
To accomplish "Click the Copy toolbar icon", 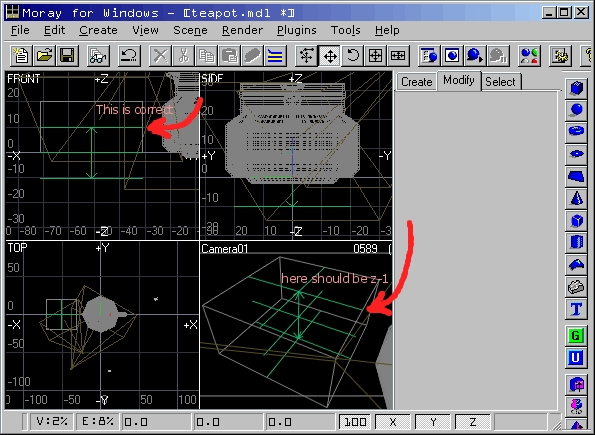I will (x=206, y=56).
